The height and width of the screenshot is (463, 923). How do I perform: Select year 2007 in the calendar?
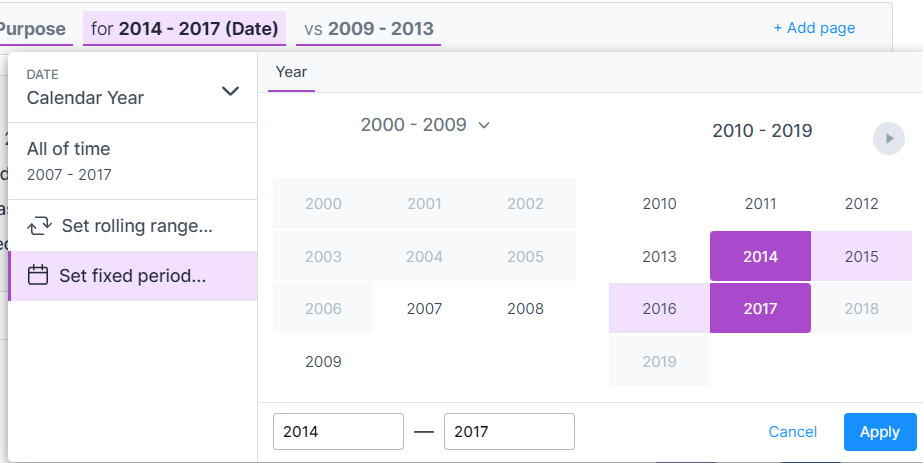pyautogui.click(x=424, y=309)
